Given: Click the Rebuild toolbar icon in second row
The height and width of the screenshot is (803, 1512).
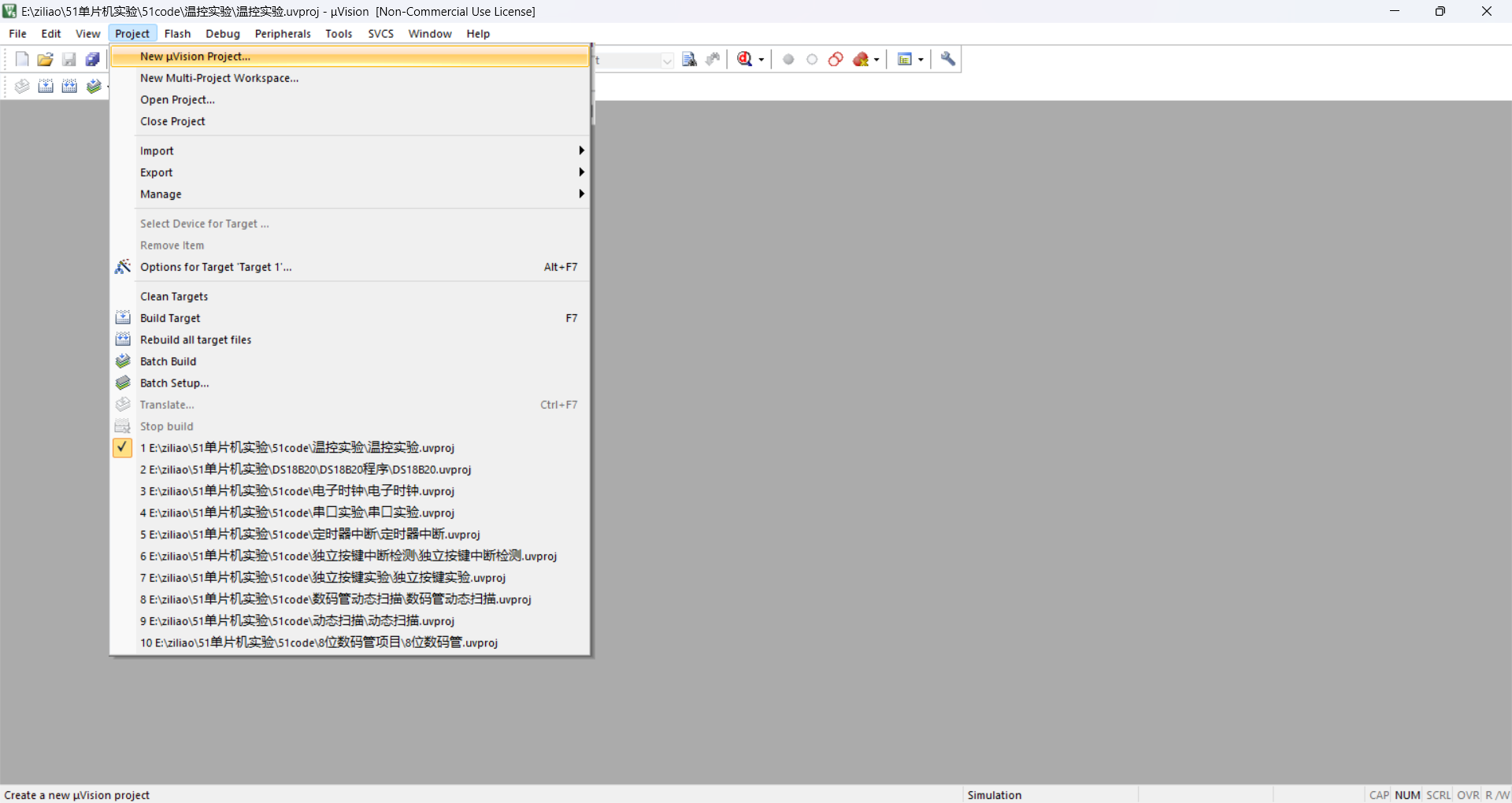Looking at the screenshot, I should coord(70,87).
